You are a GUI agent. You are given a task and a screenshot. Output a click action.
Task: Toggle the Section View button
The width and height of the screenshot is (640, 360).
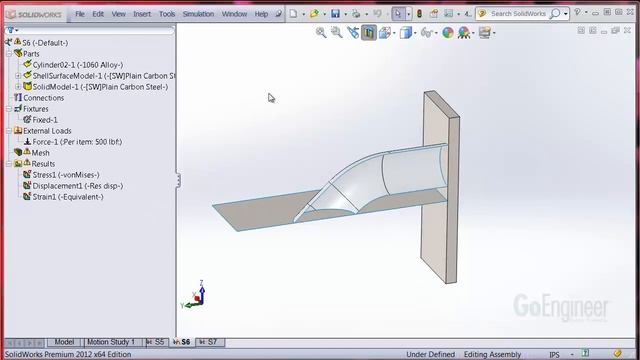[369, 33]
